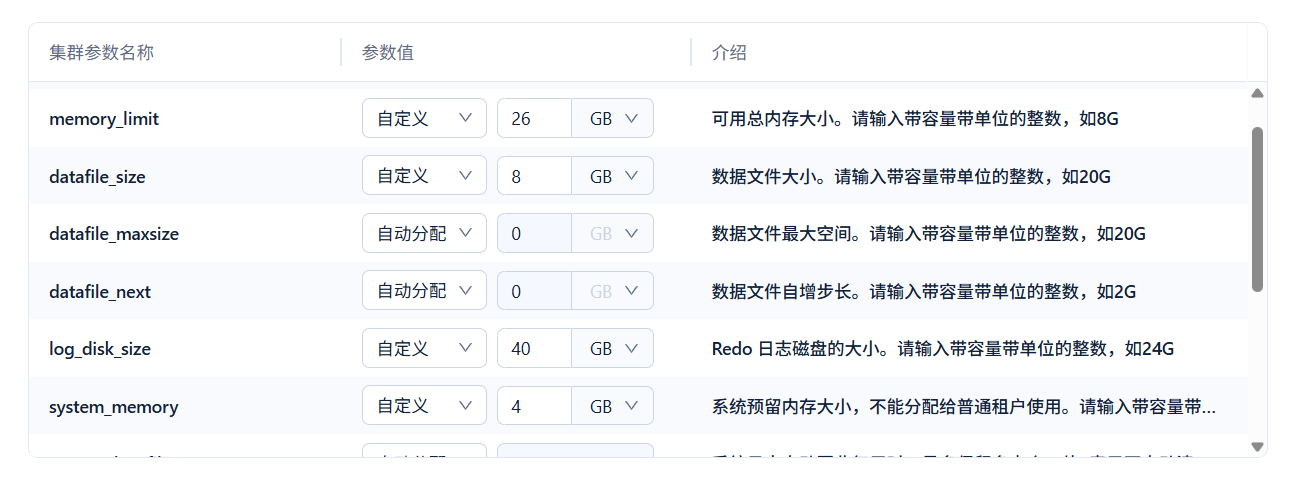Open datafile_size mode dropdown showing 自定义
The image size is (1295, 486).
[x=424, y=176]
